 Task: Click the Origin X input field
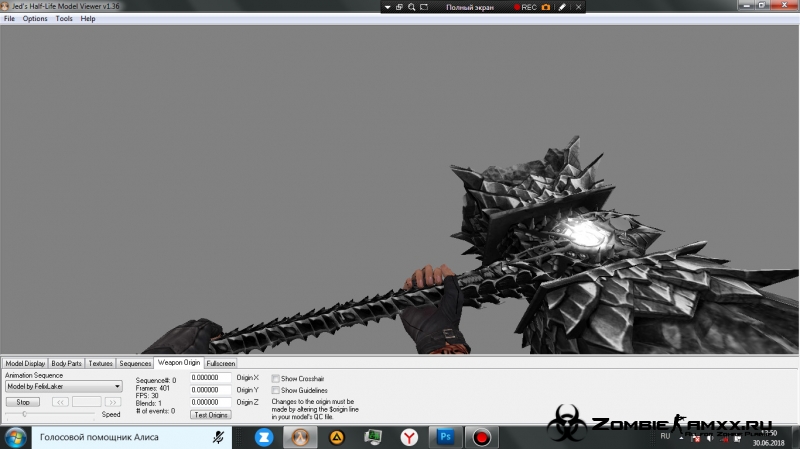click(x=210, y=378)
